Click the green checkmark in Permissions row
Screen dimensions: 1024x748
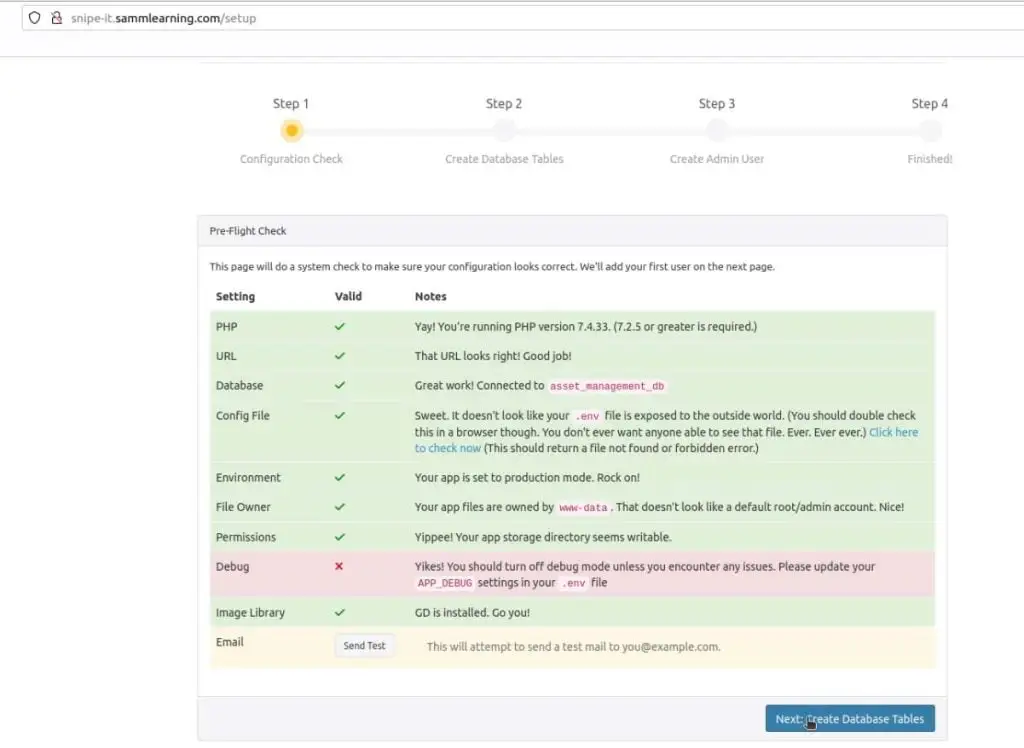[340, 537]
